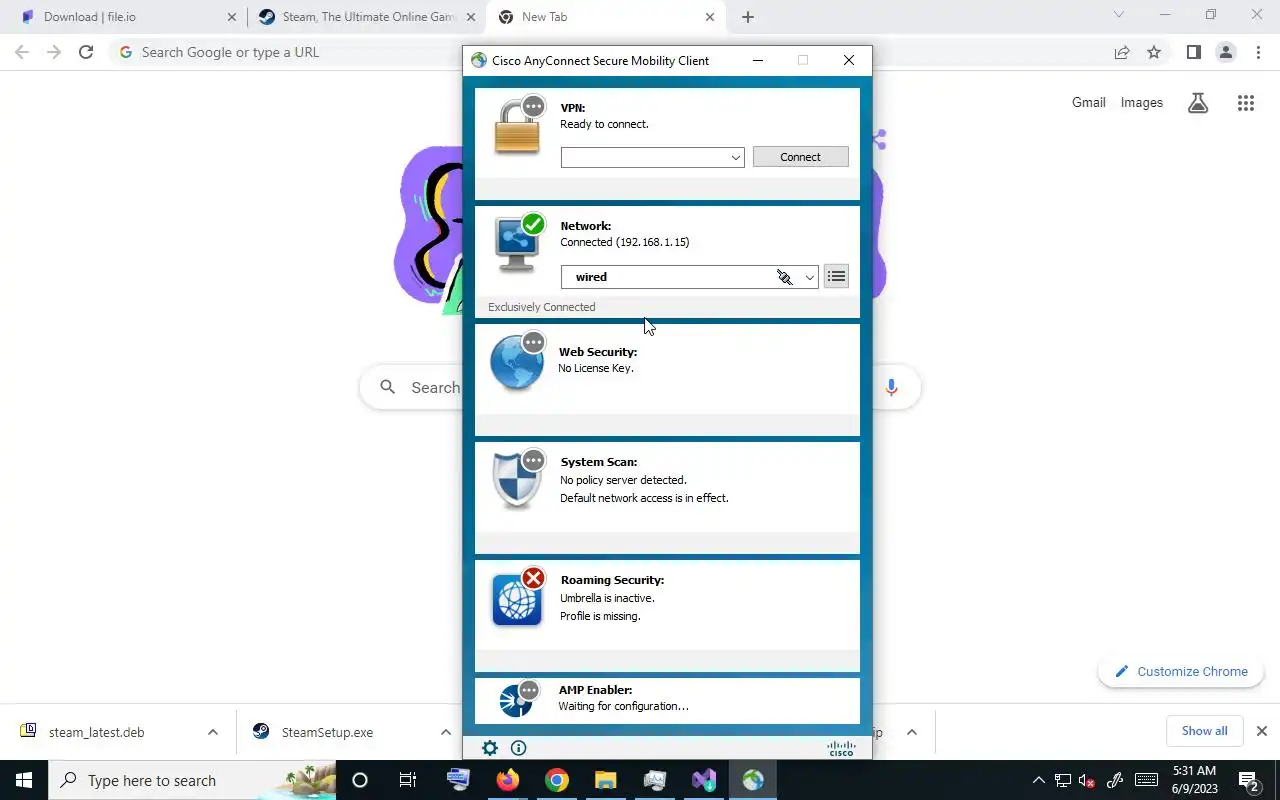Toggle Chrome side panel

click(1193, 52)
